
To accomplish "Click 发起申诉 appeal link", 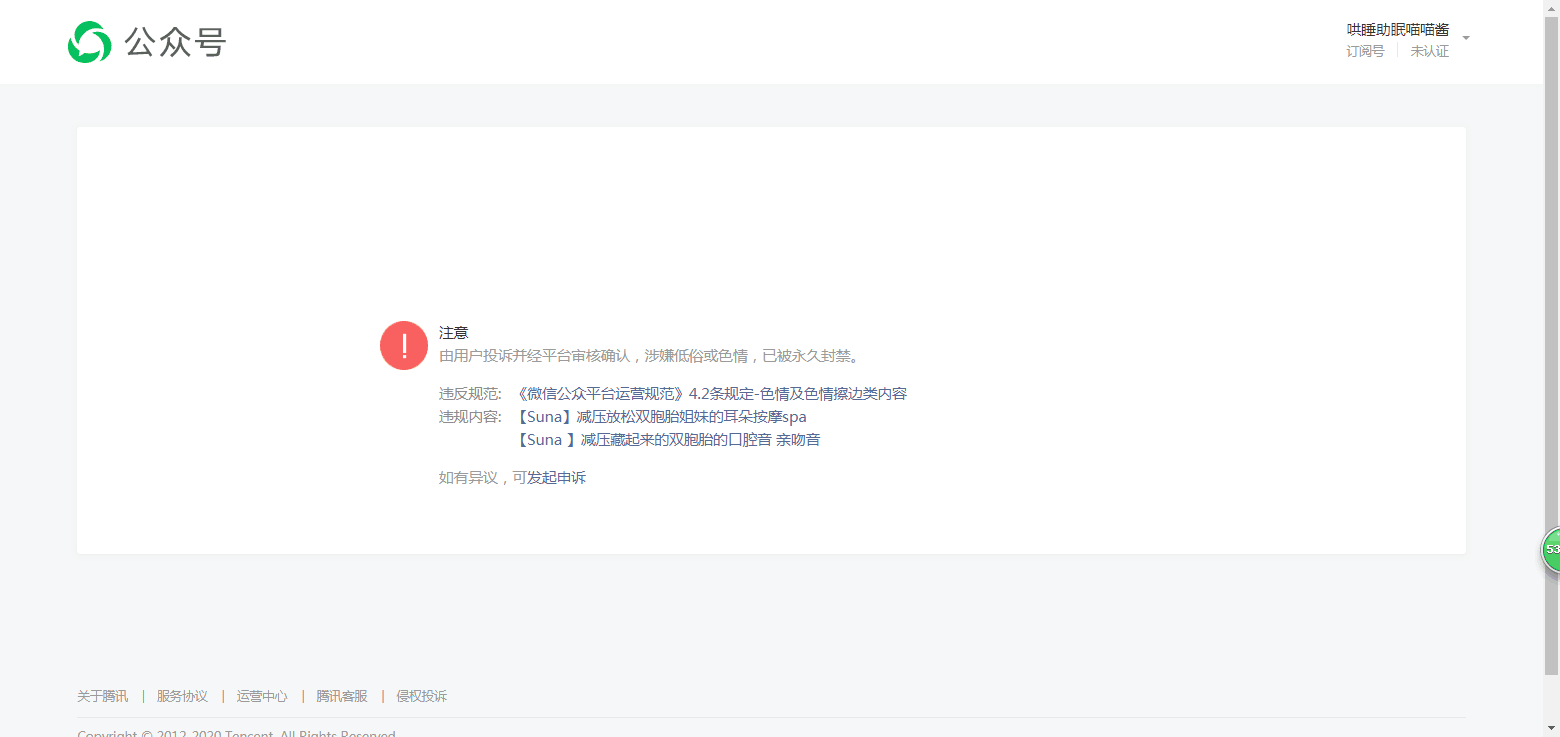I will [x=556, y=478].
